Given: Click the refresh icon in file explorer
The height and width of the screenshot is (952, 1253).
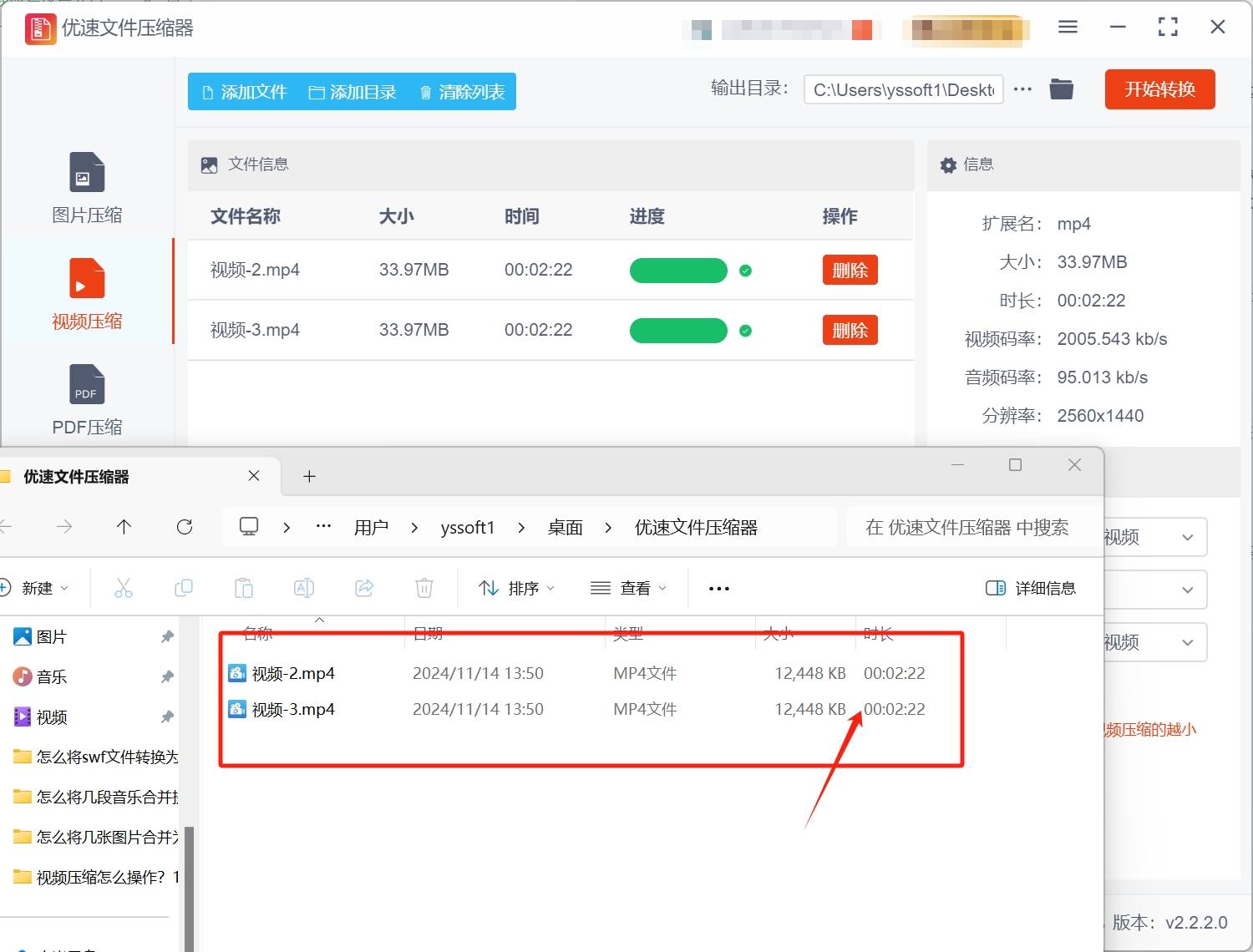Looking at the screenshot, I should (185, 527).
